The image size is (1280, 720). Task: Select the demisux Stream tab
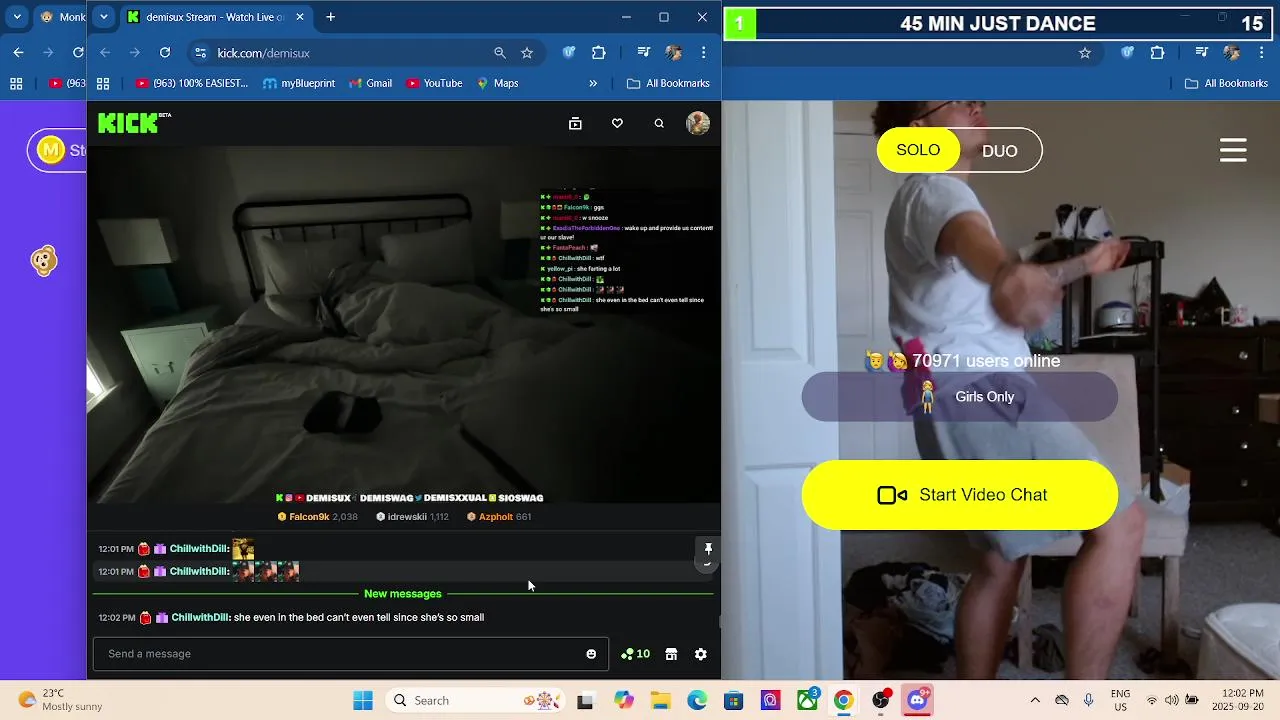[x=215, y=17]
